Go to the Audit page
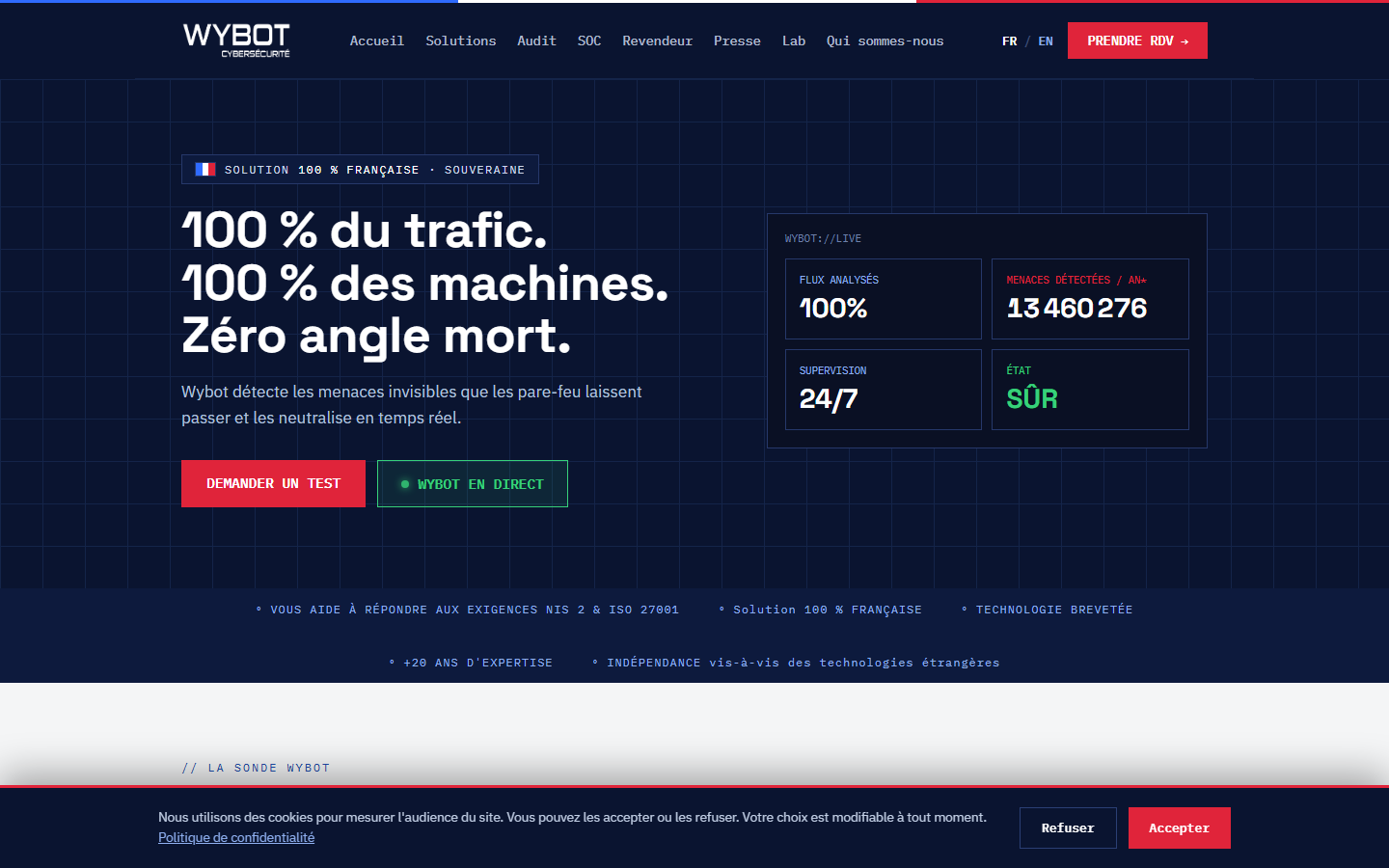The width and height of the screenshot is (1389, 868). [536, 41]
